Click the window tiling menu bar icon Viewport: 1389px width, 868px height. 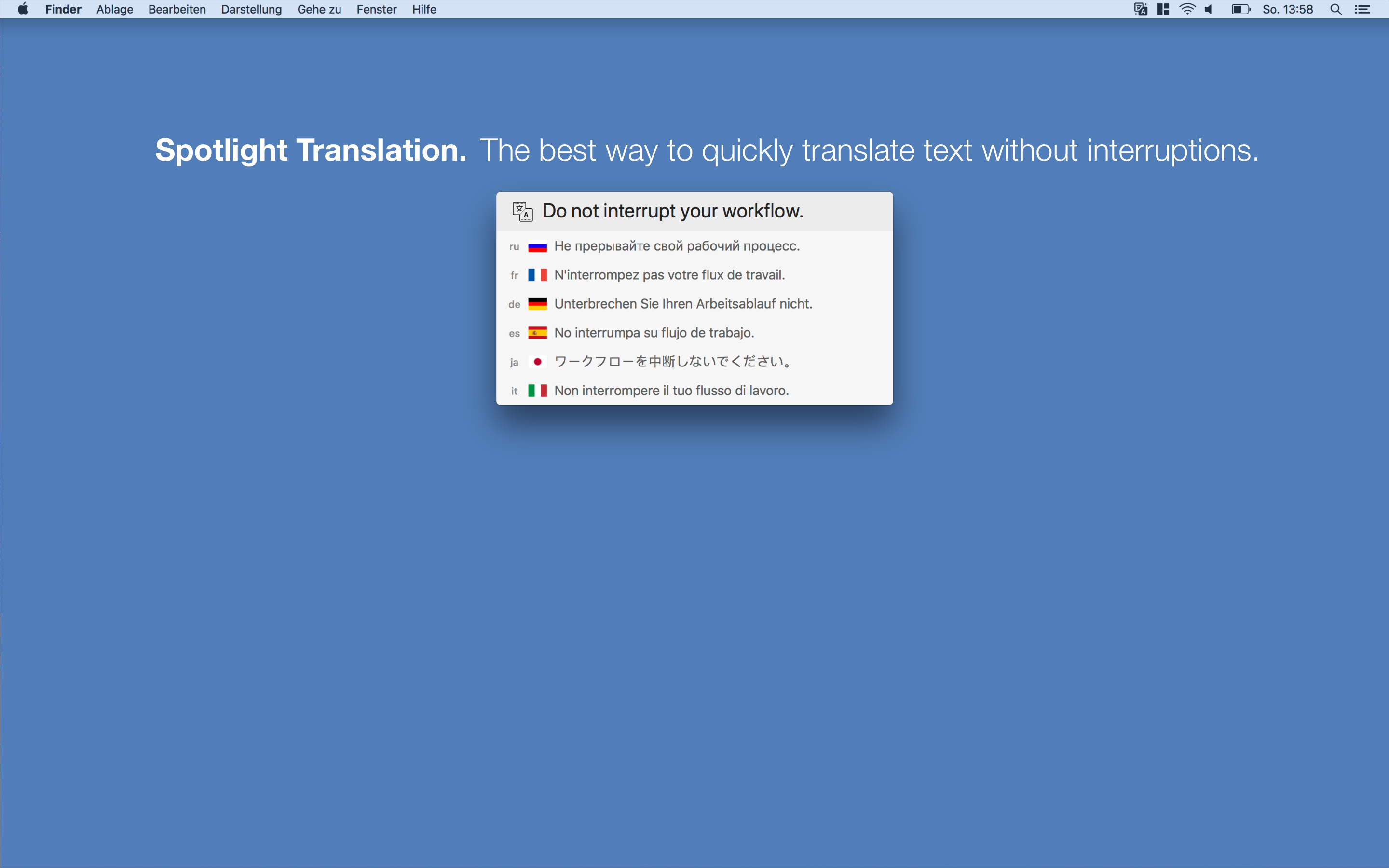[x=1163, y=9]
